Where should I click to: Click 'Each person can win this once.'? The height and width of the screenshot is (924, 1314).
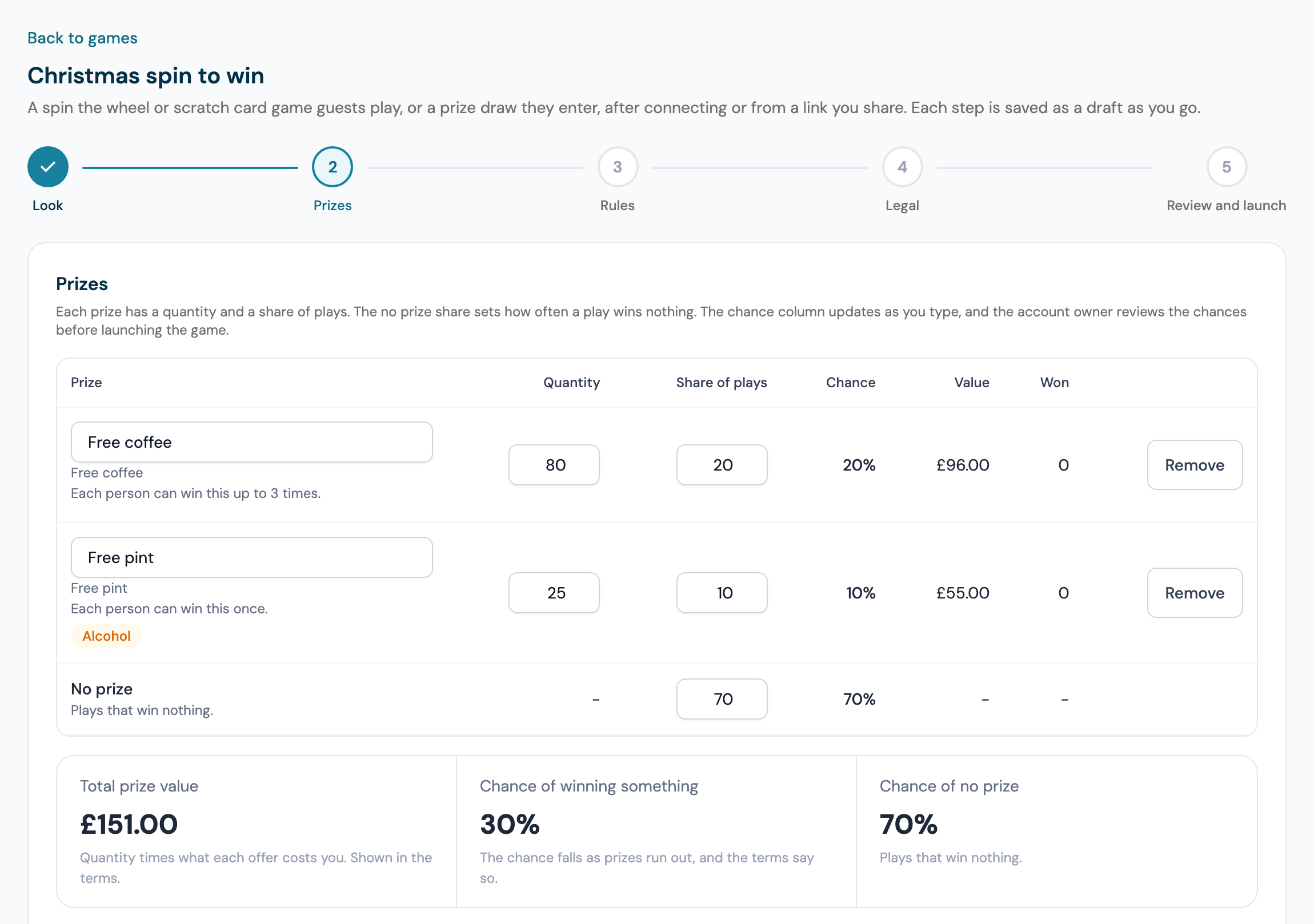pos(170,609)
